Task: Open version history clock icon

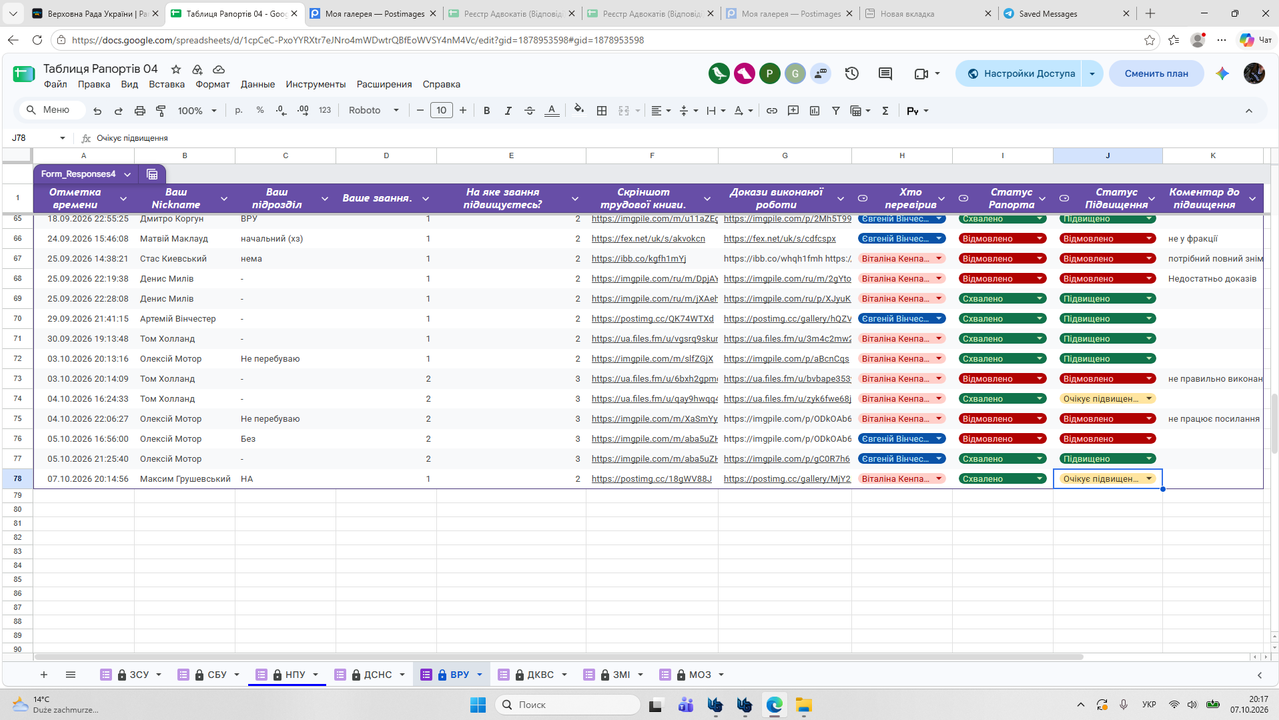Action: (x=852, y=73)
